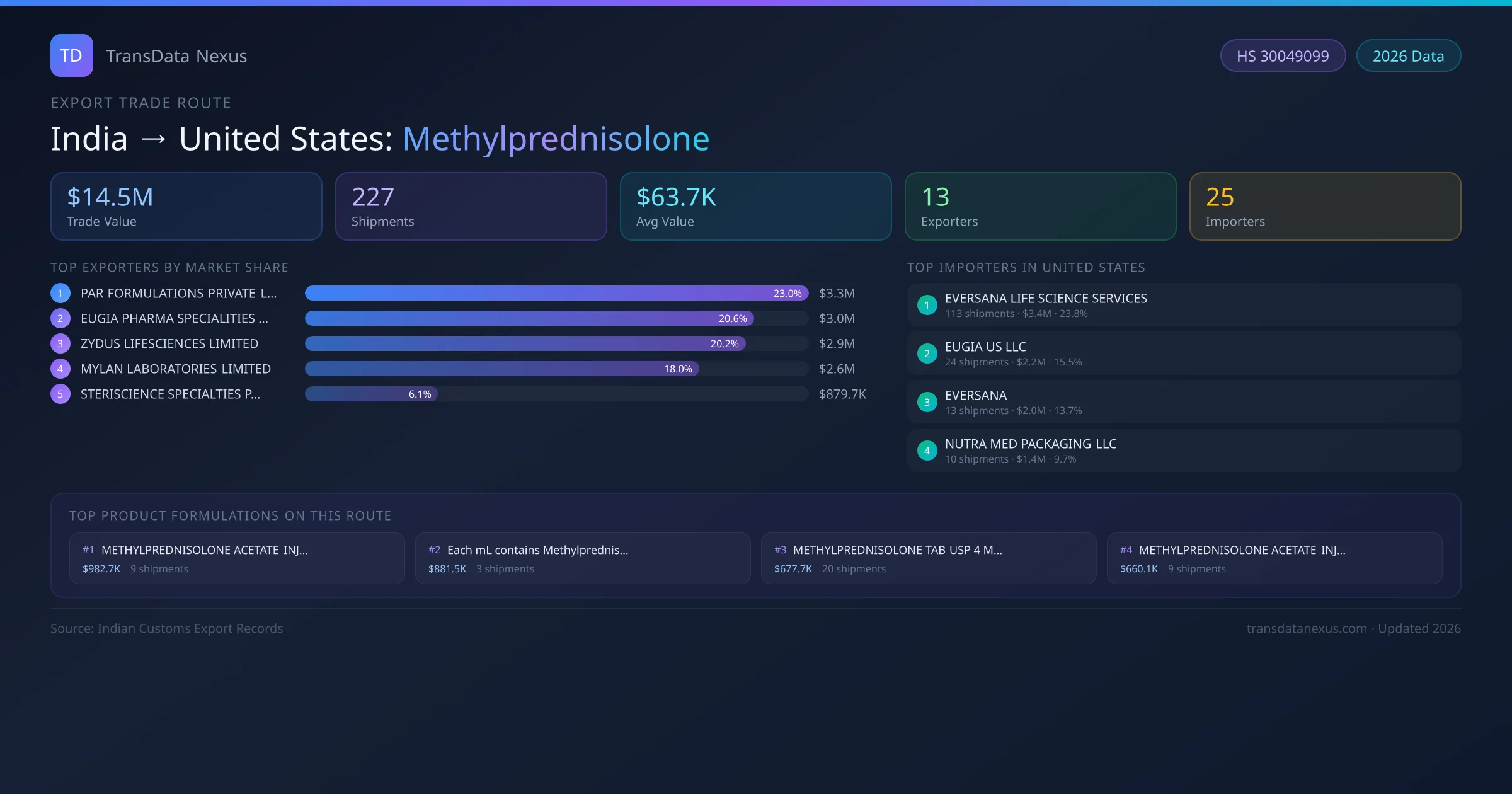Select badge 2 next to EUGIA US LLC
Viewport: 1512px width, 794px height.
coord(927,354)
